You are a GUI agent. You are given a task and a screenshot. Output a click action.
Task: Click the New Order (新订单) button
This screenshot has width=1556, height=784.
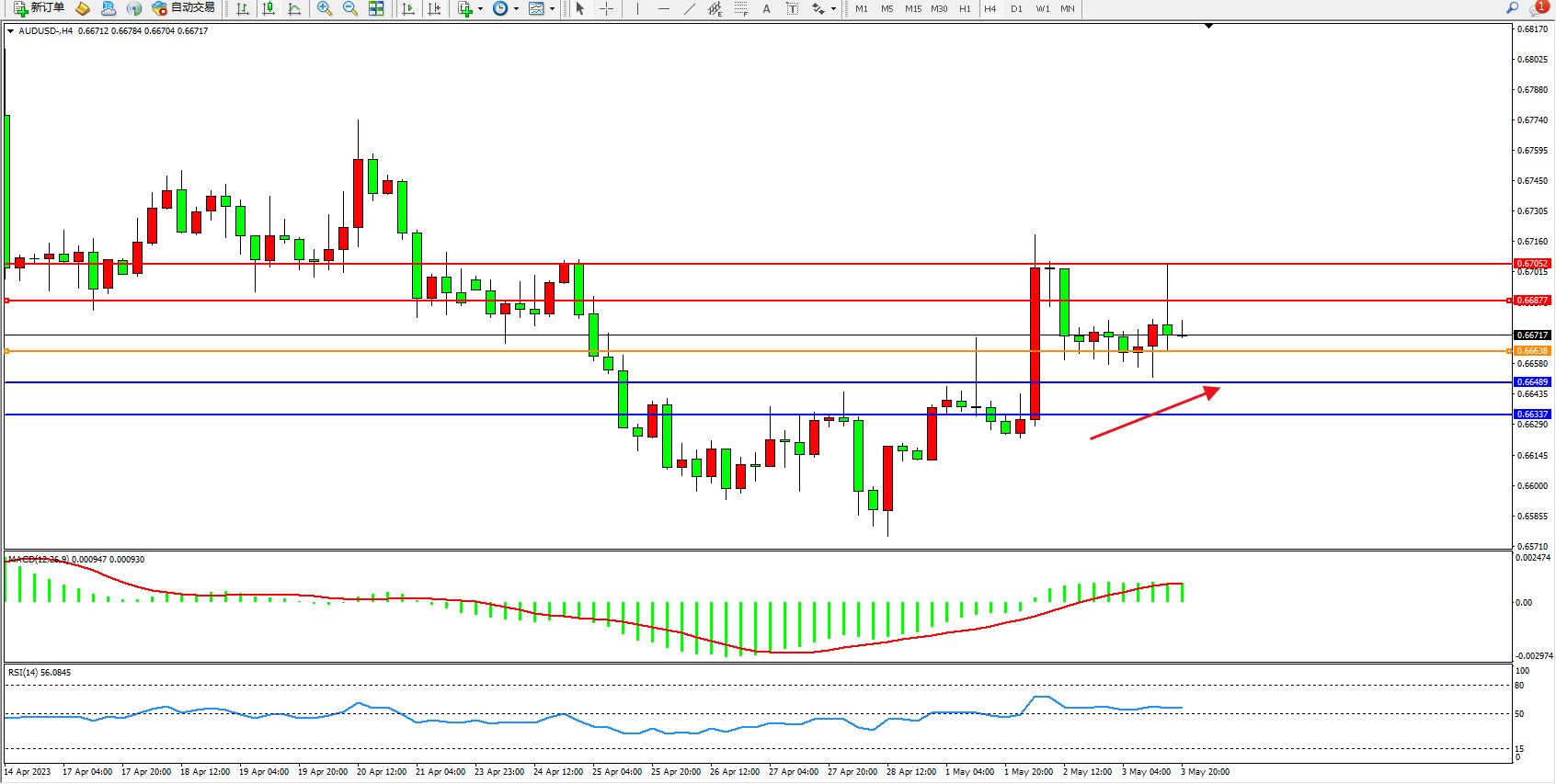pyautogui.click(x=39, y=8)
